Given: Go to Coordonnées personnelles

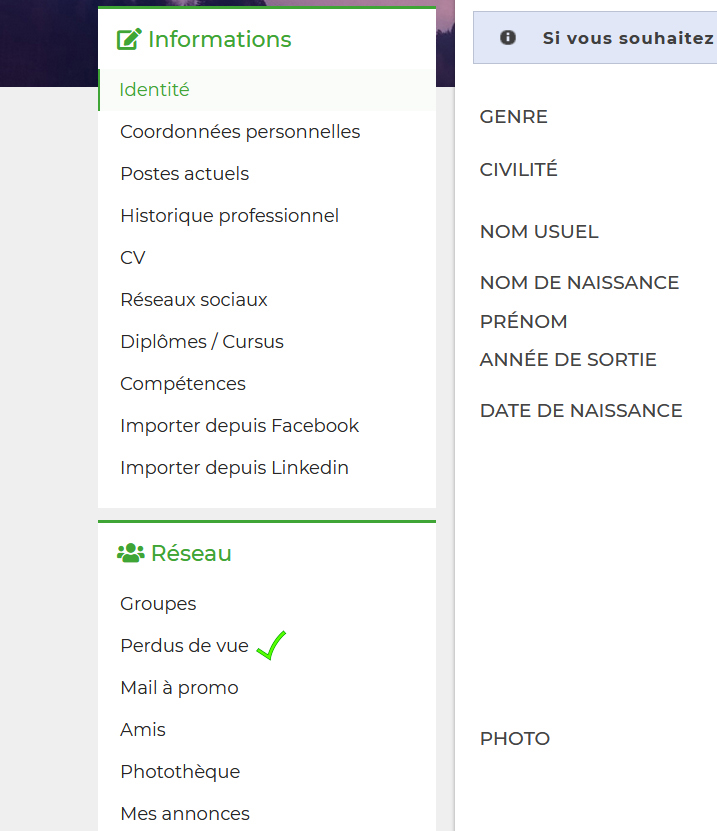Looking at the screenshot, I should click(x=240, y=132).
